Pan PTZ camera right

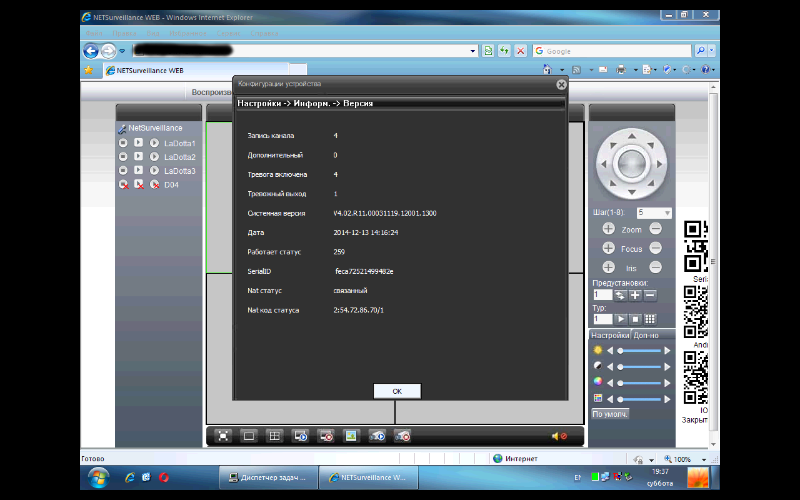(x=659, y=164)
